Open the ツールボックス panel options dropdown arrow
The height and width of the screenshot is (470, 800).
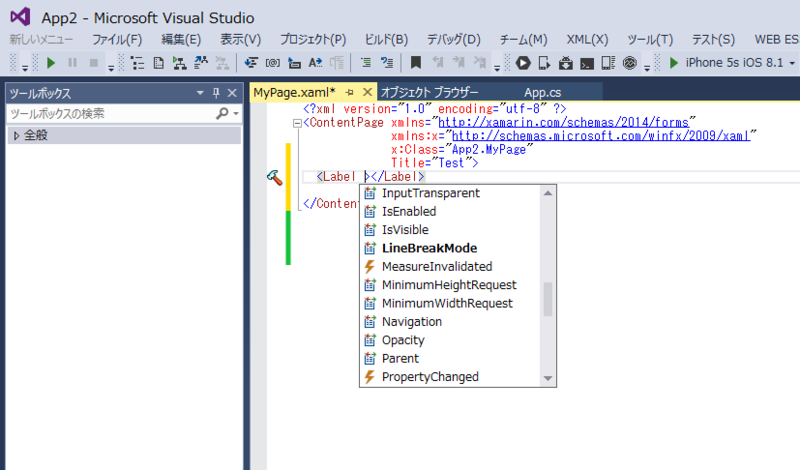click(x=200, y=93)
